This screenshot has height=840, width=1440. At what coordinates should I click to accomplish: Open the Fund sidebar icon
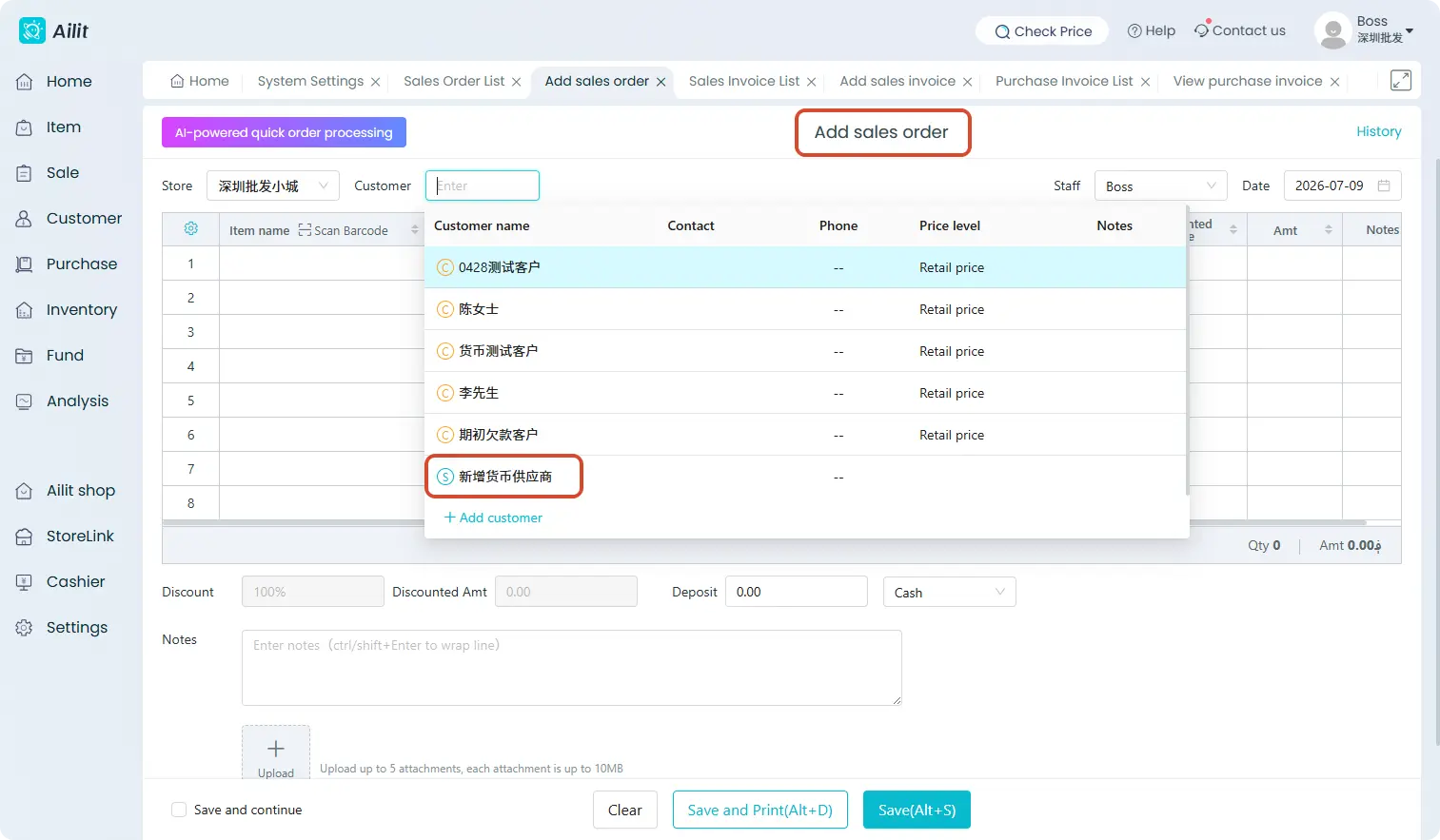(25, 356)
